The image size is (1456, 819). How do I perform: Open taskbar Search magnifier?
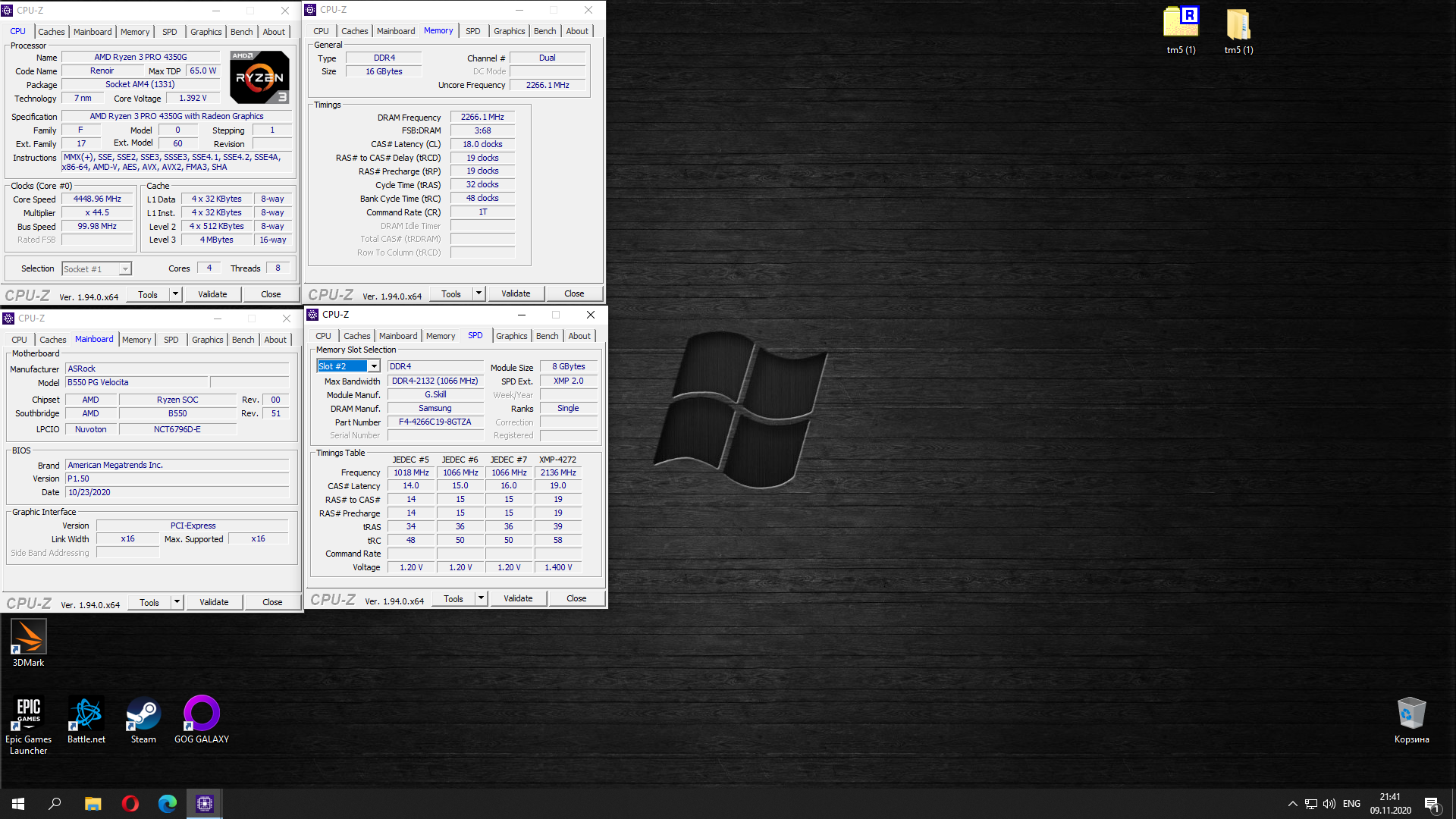55,804
